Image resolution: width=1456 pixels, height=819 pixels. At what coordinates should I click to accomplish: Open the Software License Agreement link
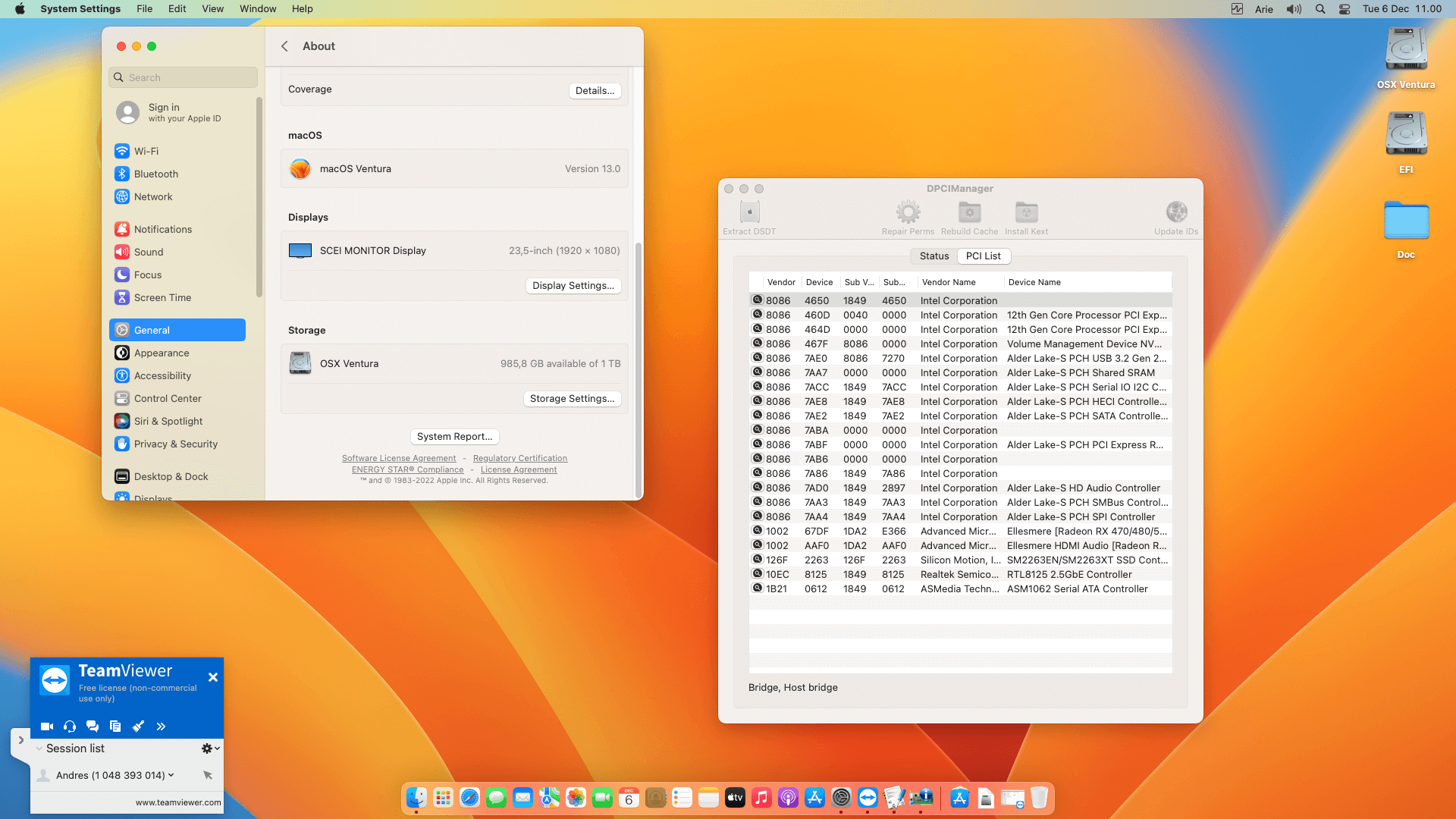point(399,459)
